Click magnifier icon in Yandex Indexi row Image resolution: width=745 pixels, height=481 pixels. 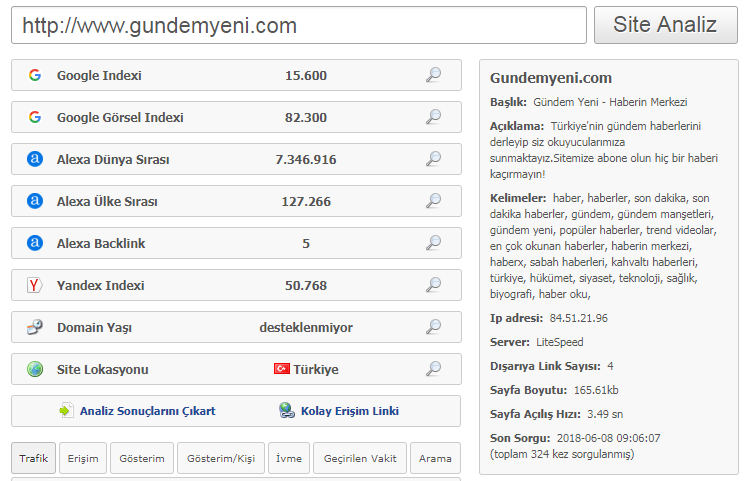(x=433, y=284)
